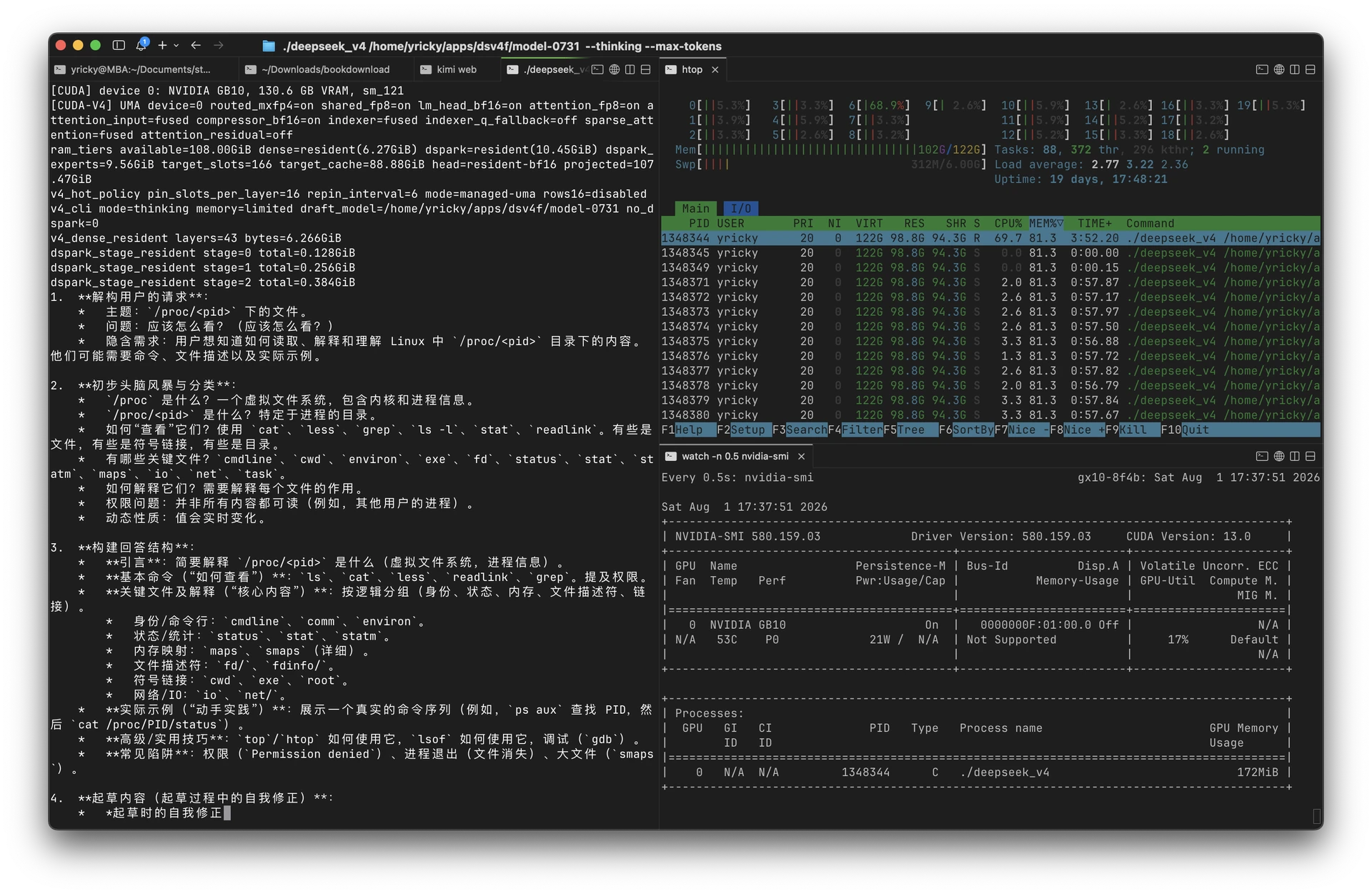Activate F3 Search in htop footer
This screenshot has width=1372, height=894.
[x=799, y=429]
